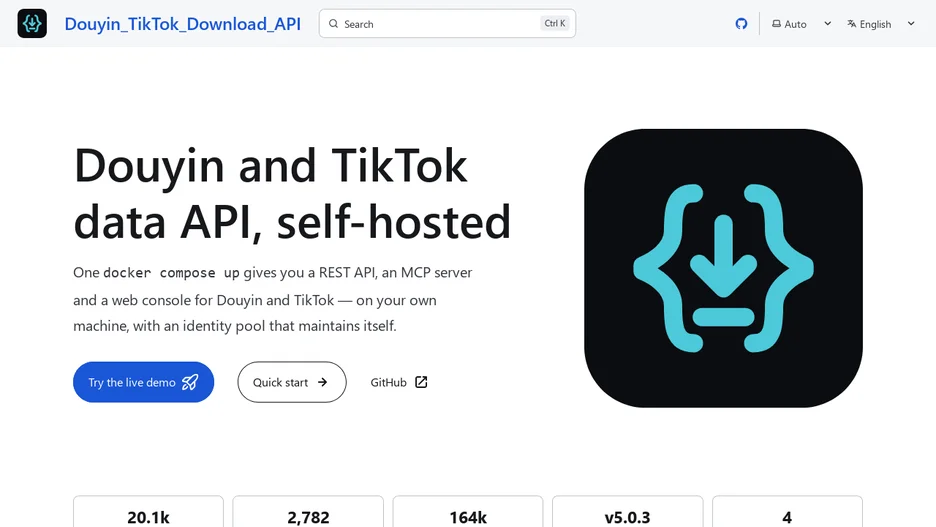Image resolution: width=936 pixels, height=527 pixels.
Task: Click the translate icon beside English
Action: (852, 24)
